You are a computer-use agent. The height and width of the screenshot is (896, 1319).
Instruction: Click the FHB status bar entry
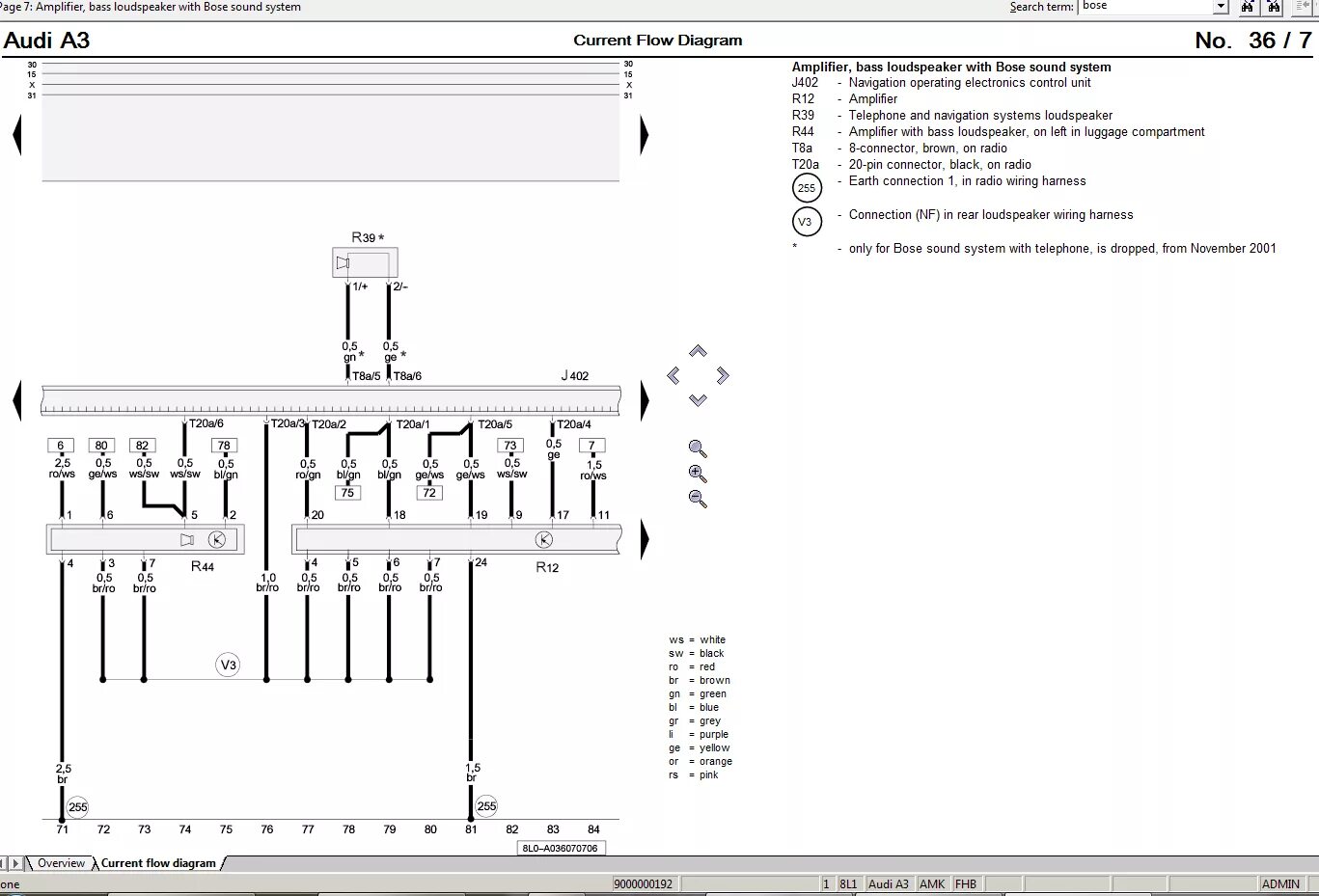coord(966,883)
